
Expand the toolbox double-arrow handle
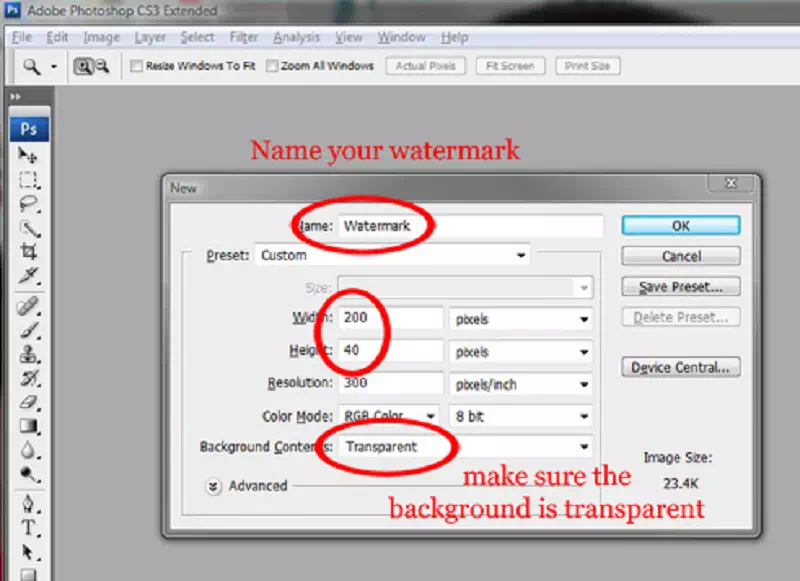tap(15, 96)
